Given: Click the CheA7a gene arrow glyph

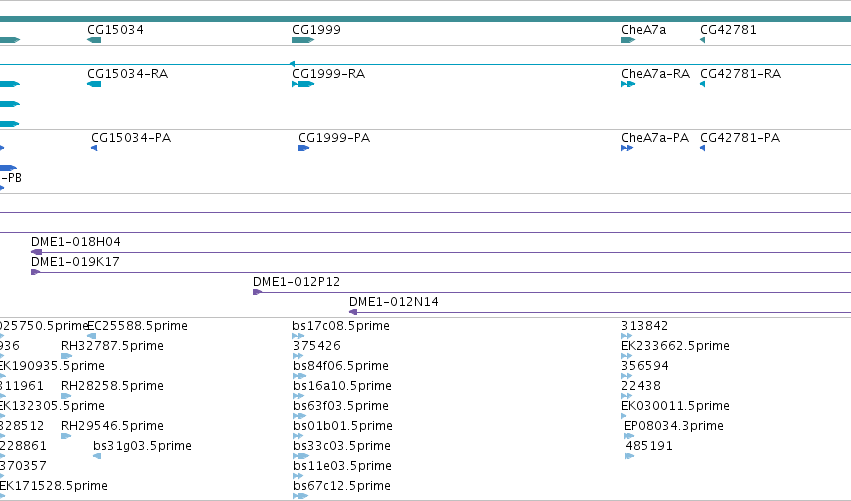Looking at the screenshot, I should (628, 40).
